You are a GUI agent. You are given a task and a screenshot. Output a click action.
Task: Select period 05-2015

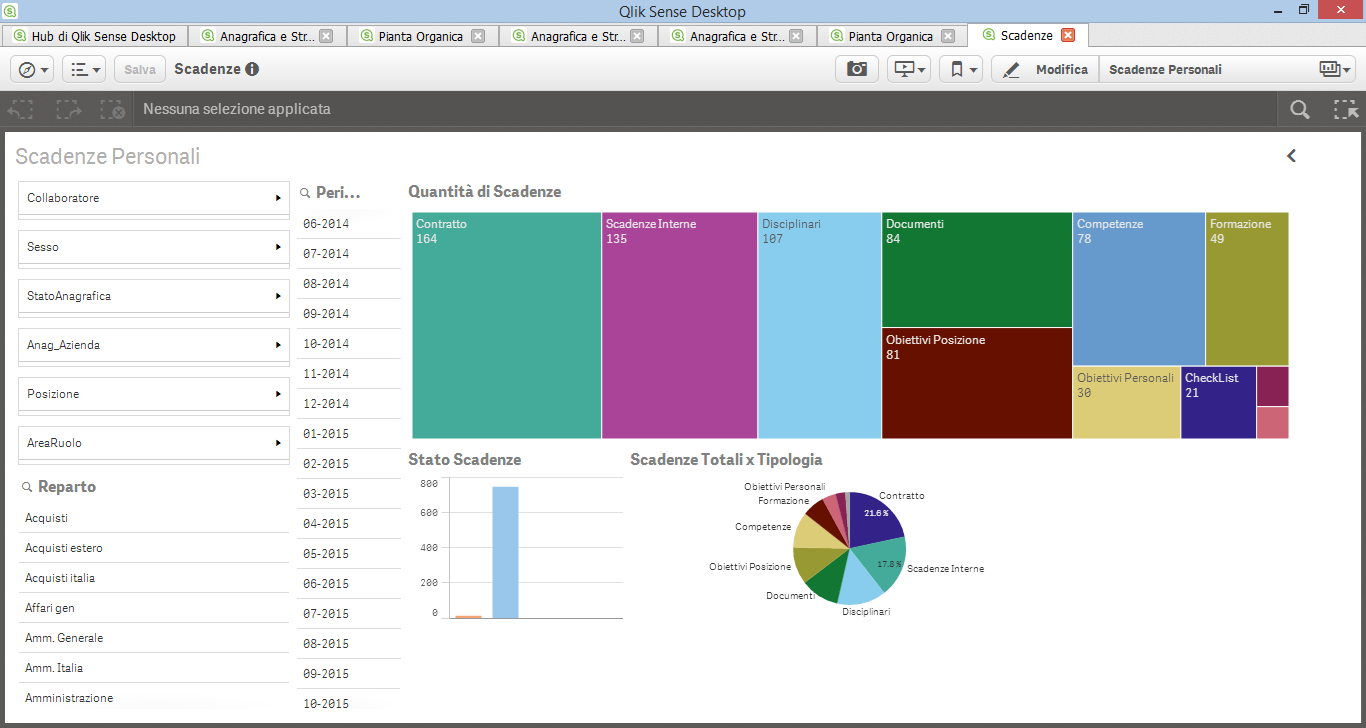coord(349,554)
